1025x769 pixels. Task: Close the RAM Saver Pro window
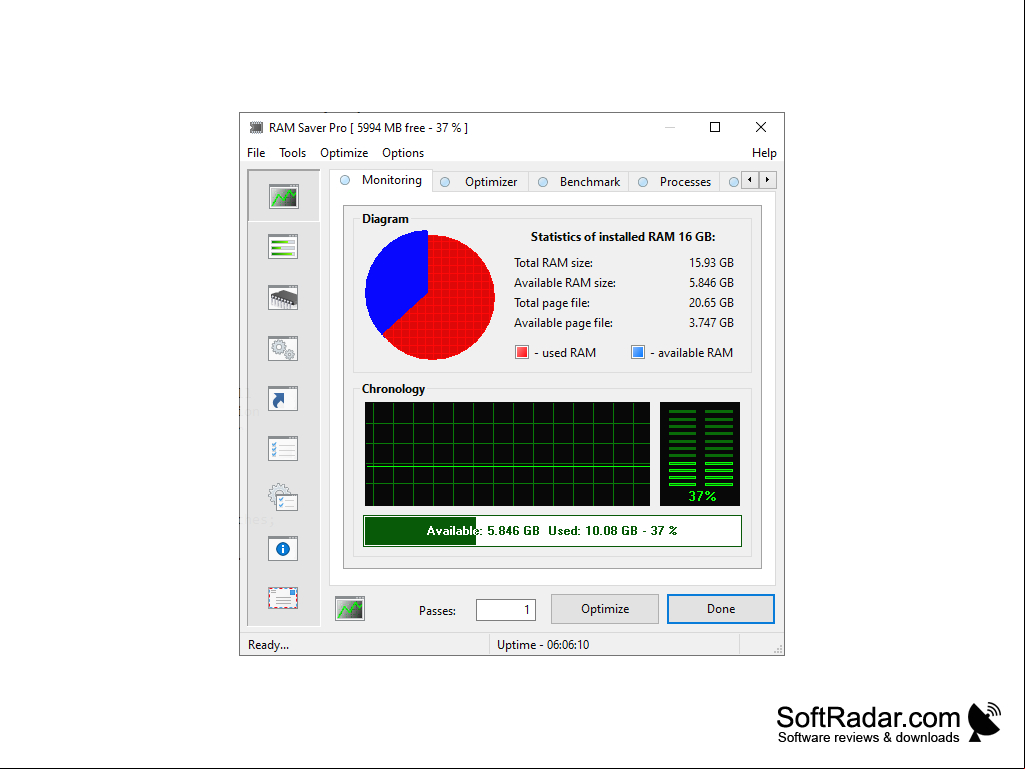[x=761, y=128]
